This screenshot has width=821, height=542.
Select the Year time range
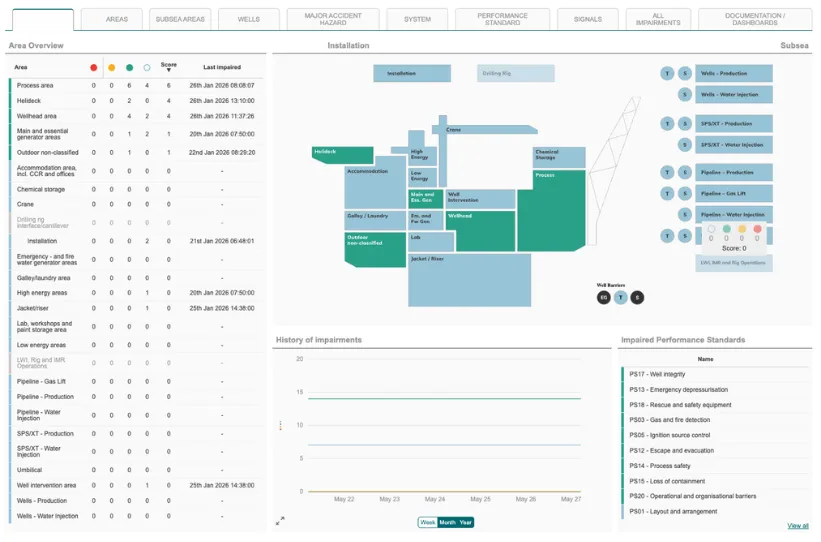(465, 522)
